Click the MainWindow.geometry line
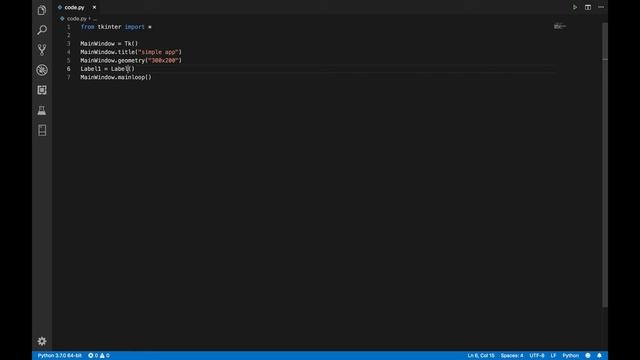Image resolution: width=640 pixels, height=360 pixels. (131, 60)
